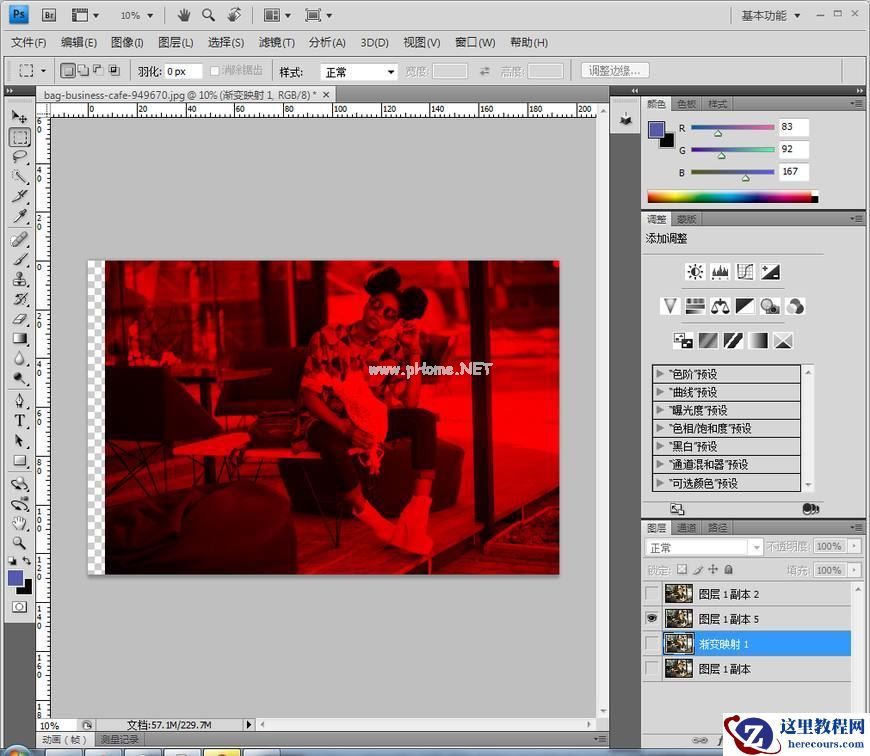Select the Eyedropper tool
The width and height of the screenshot is (870, 756).
click(x=19, y=217)
